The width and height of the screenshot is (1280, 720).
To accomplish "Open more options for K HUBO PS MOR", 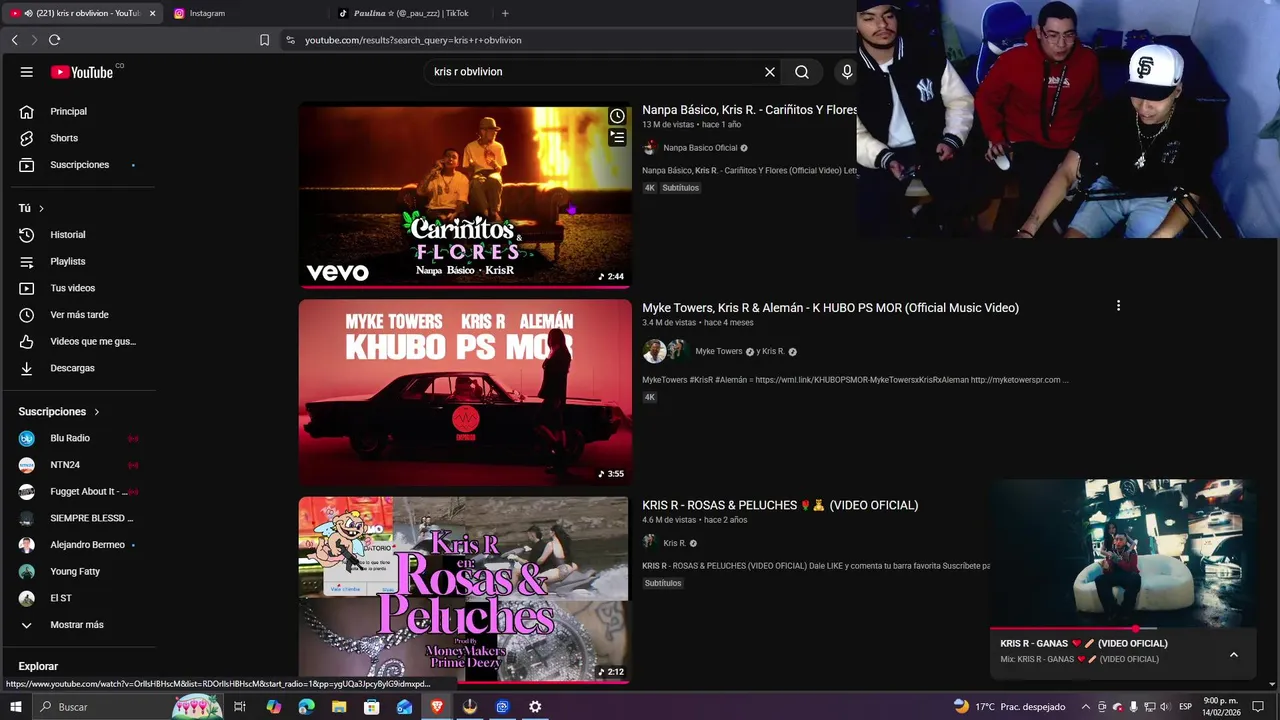I will click(x=1118, y=306).
